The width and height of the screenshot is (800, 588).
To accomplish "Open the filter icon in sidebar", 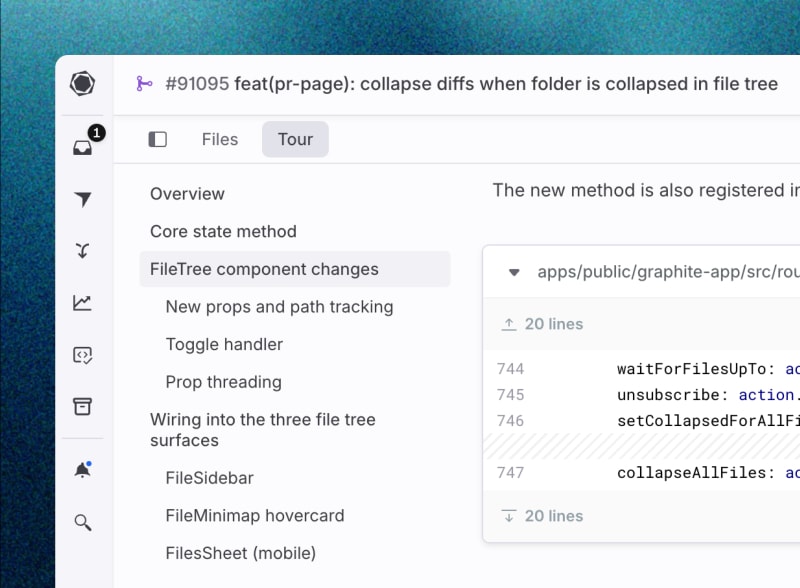I will pyautogui.click(x=83, y=200).
